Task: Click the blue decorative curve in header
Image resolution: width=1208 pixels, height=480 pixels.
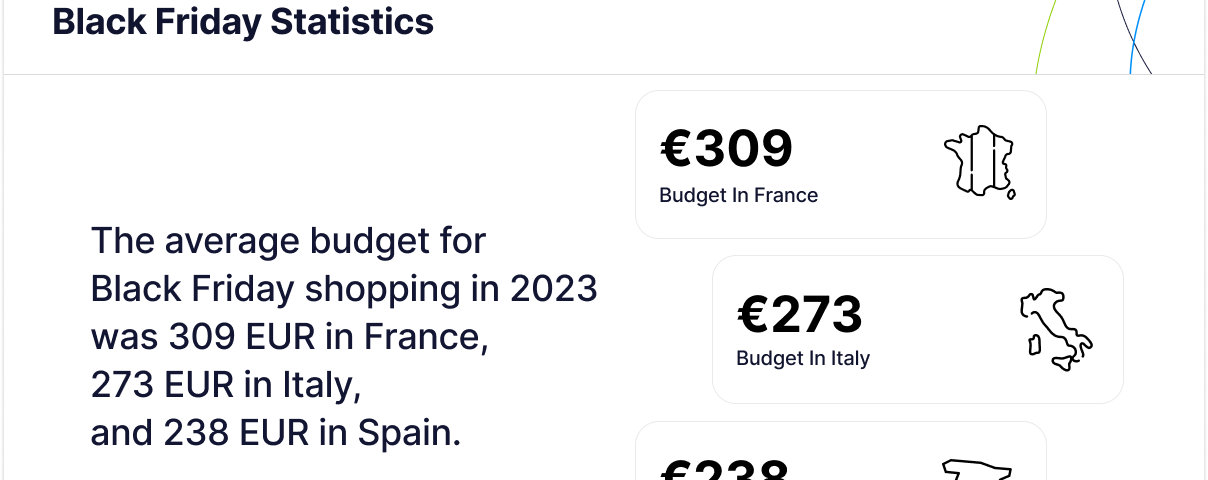Action: 1137,36
